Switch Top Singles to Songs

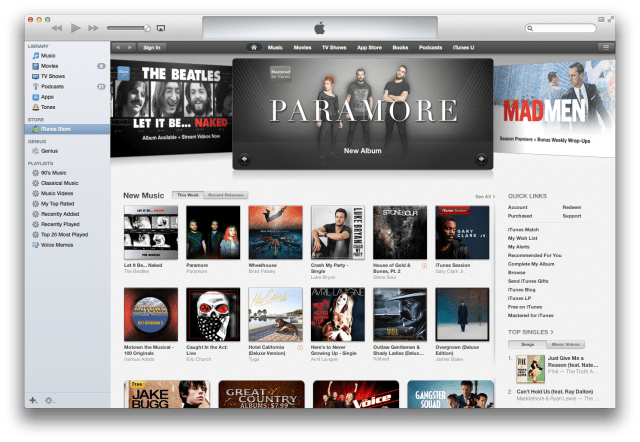pos(527,344)
